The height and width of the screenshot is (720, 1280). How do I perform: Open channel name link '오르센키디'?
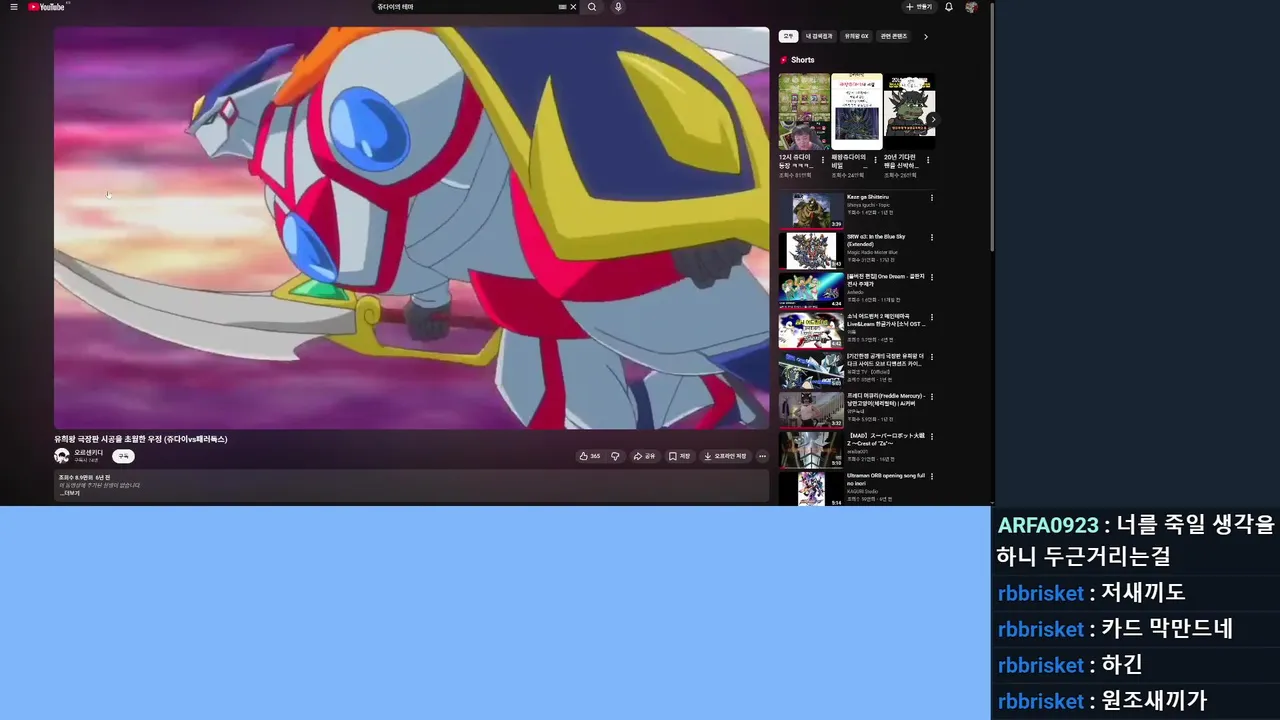[x=88, y=453]
